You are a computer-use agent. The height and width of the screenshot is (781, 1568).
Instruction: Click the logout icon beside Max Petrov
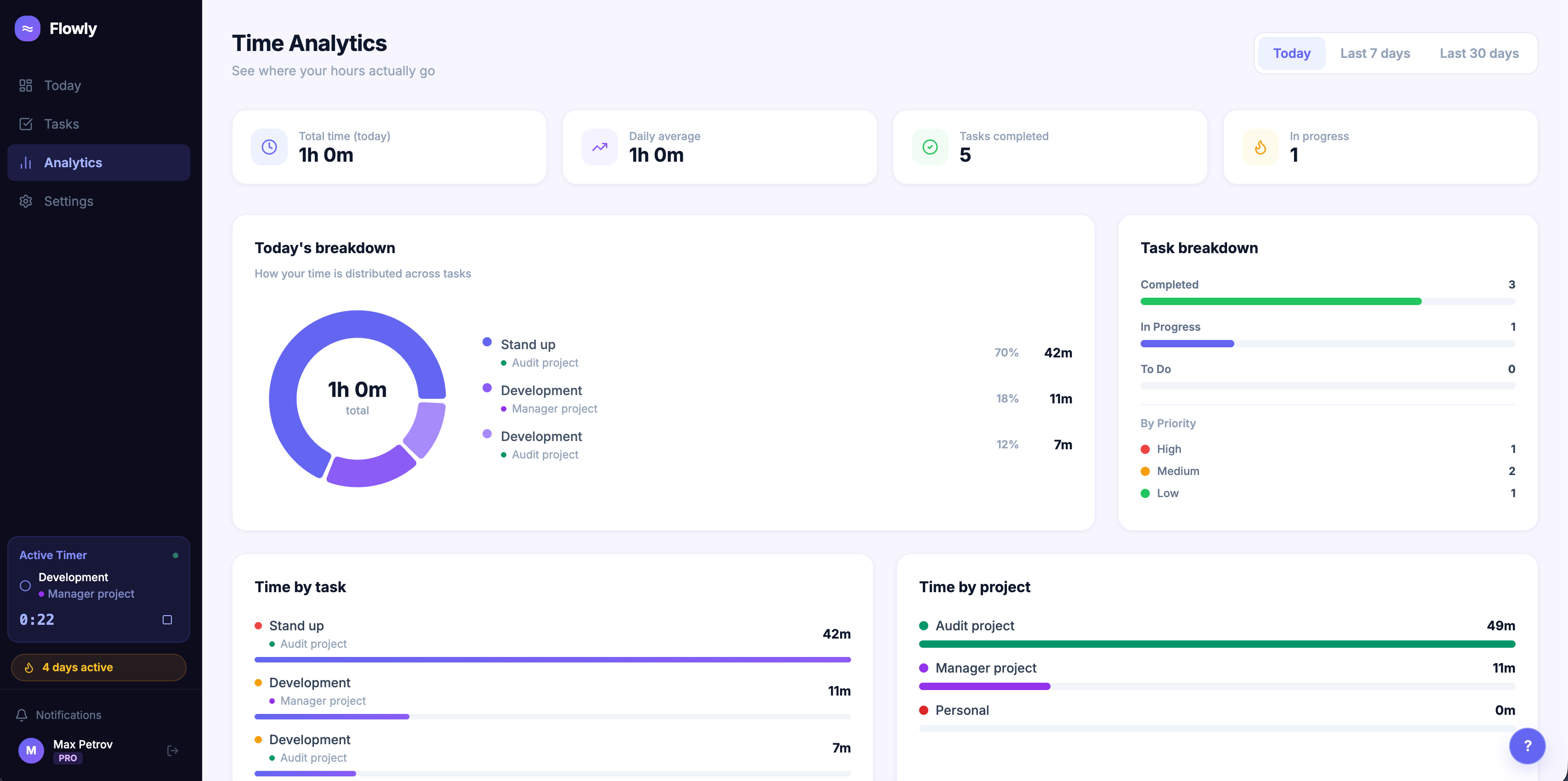click(172, 751)
